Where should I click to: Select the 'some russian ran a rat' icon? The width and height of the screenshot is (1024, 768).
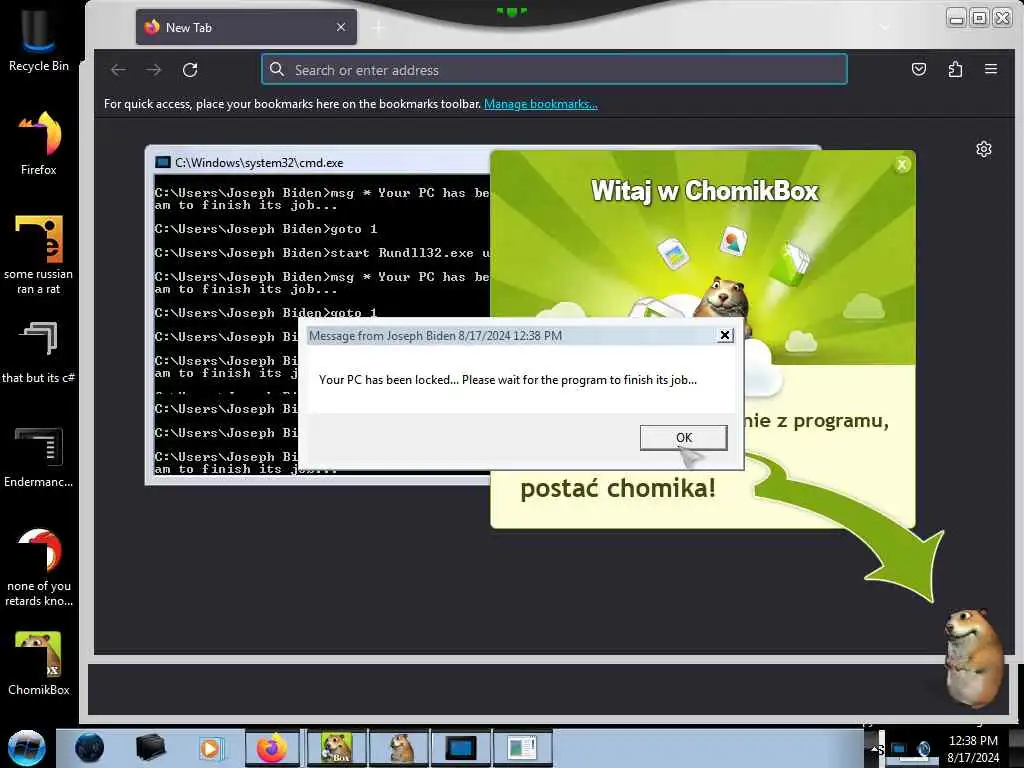pyautogui.click(x=39, y=255)
